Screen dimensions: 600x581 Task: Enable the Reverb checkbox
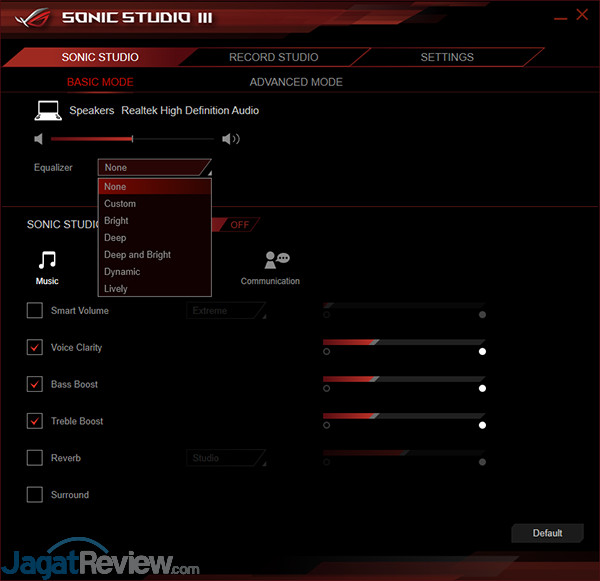point(35,458)
